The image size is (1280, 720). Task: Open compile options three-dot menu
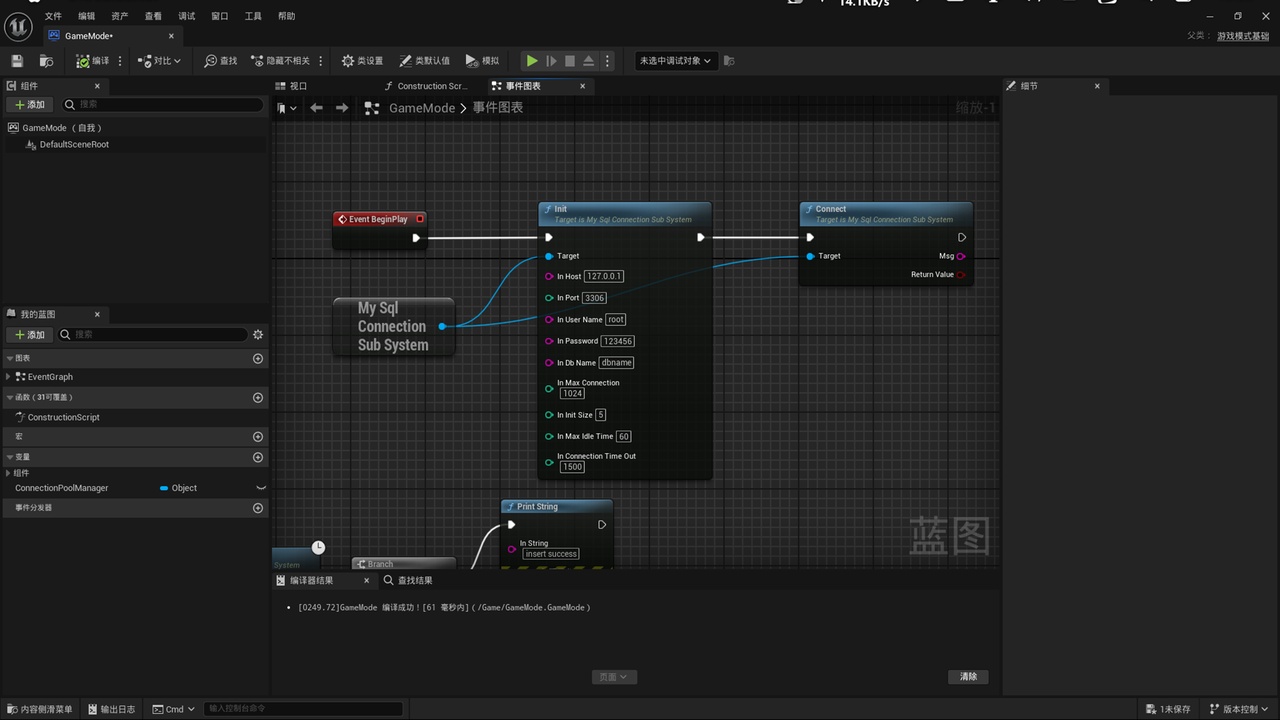coord(121,61)
